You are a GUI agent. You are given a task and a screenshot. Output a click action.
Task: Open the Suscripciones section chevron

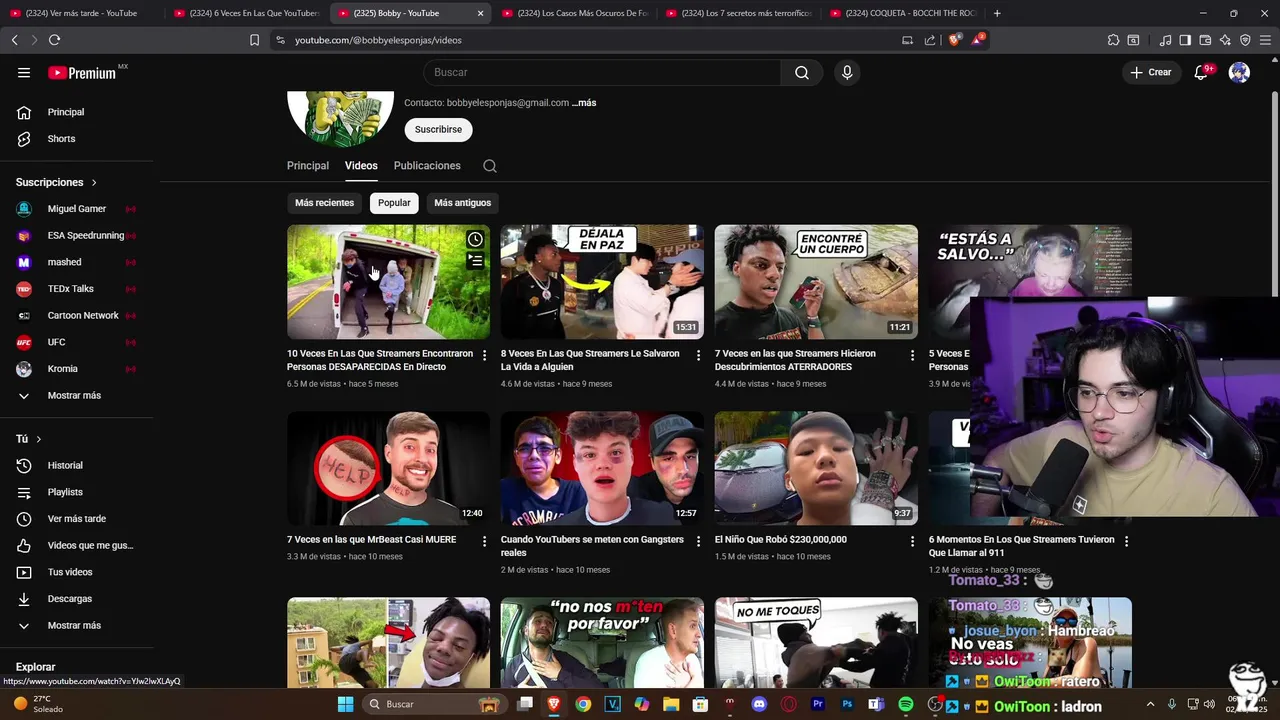point(94,183)
